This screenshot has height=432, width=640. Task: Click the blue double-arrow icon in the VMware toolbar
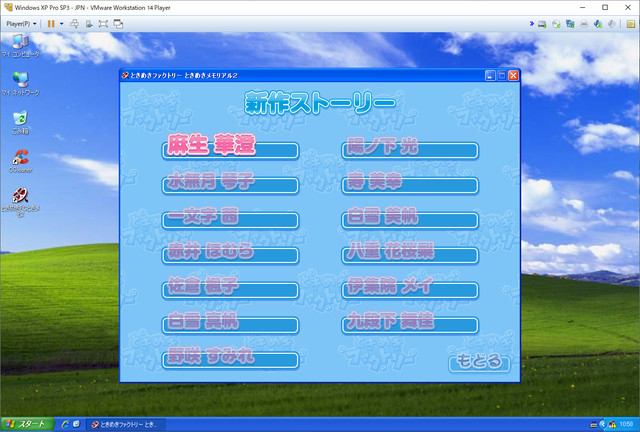[x=531, y=24]
